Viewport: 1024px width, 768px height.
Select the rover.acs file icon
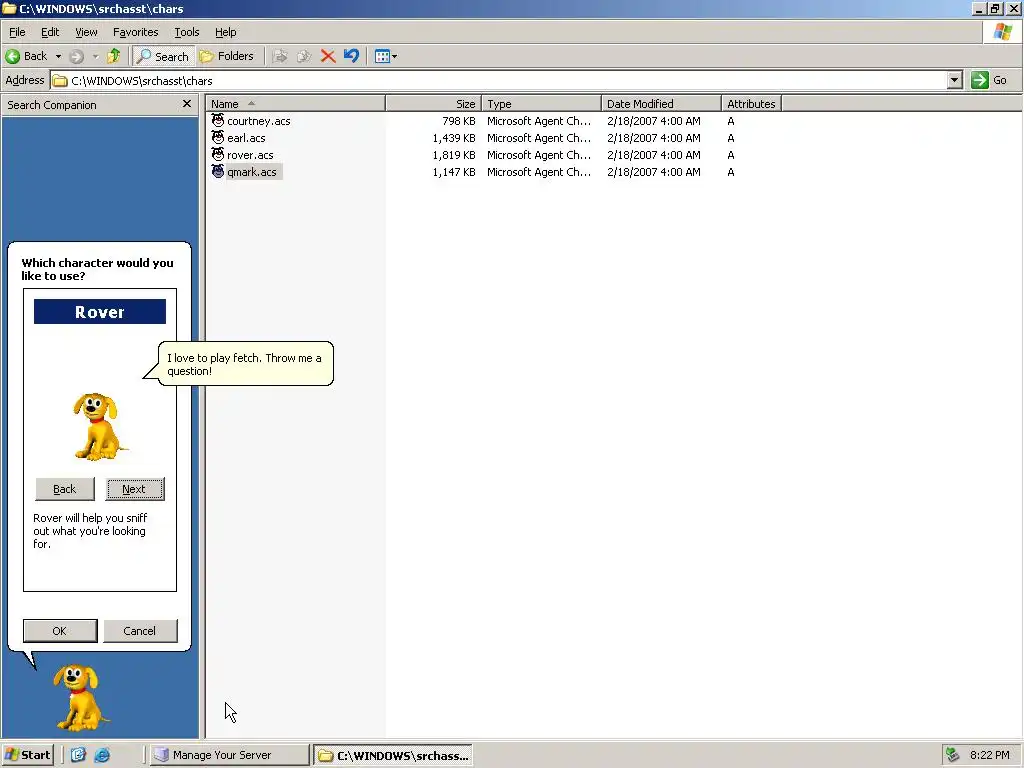point(218,154)
